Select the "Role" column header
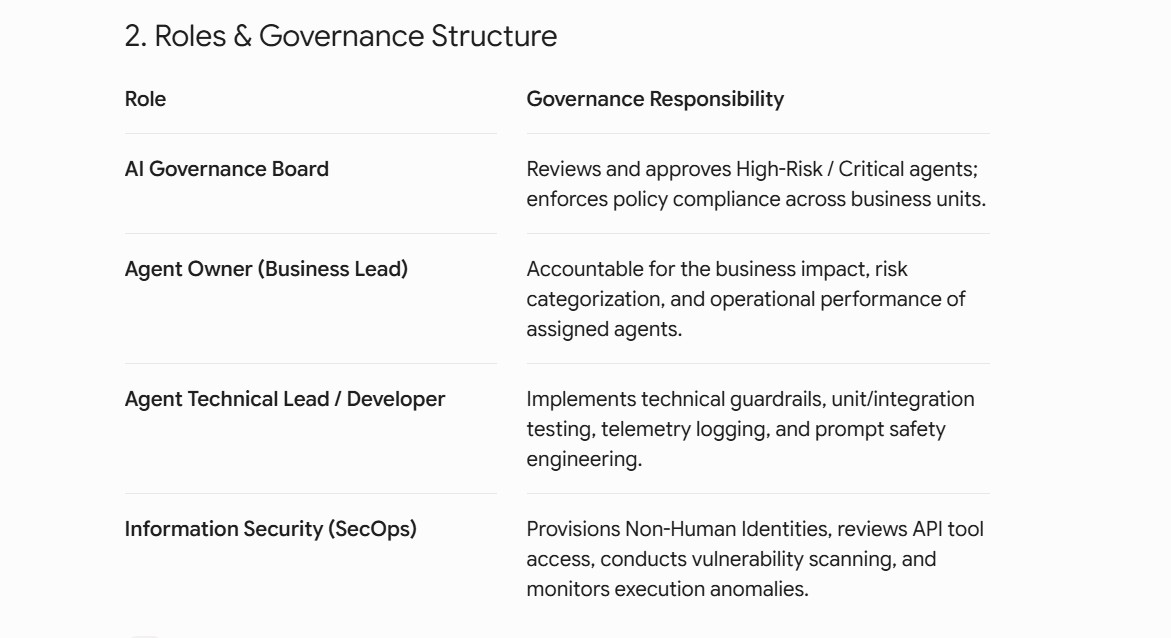 click(146, 99)
